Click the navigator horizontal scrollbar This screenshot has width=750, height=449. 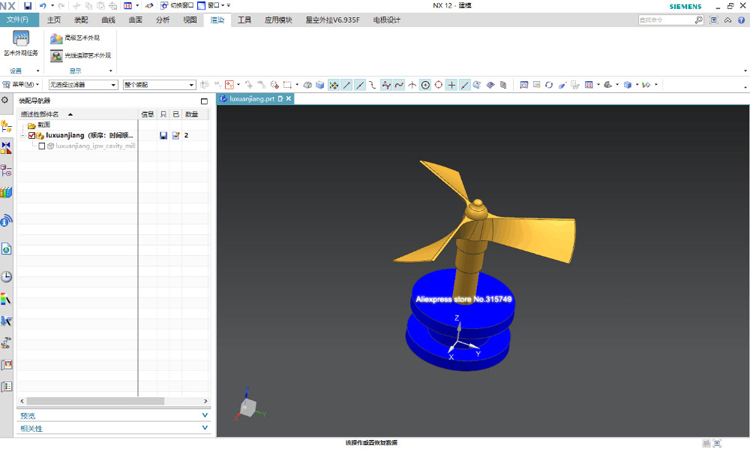pos(95,401)
